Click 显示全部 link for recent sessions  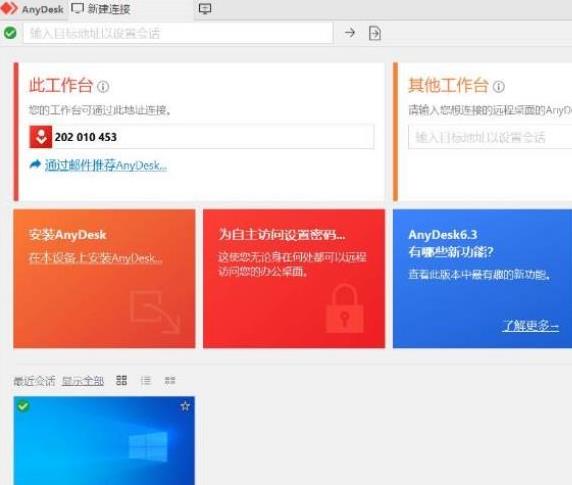83,381
